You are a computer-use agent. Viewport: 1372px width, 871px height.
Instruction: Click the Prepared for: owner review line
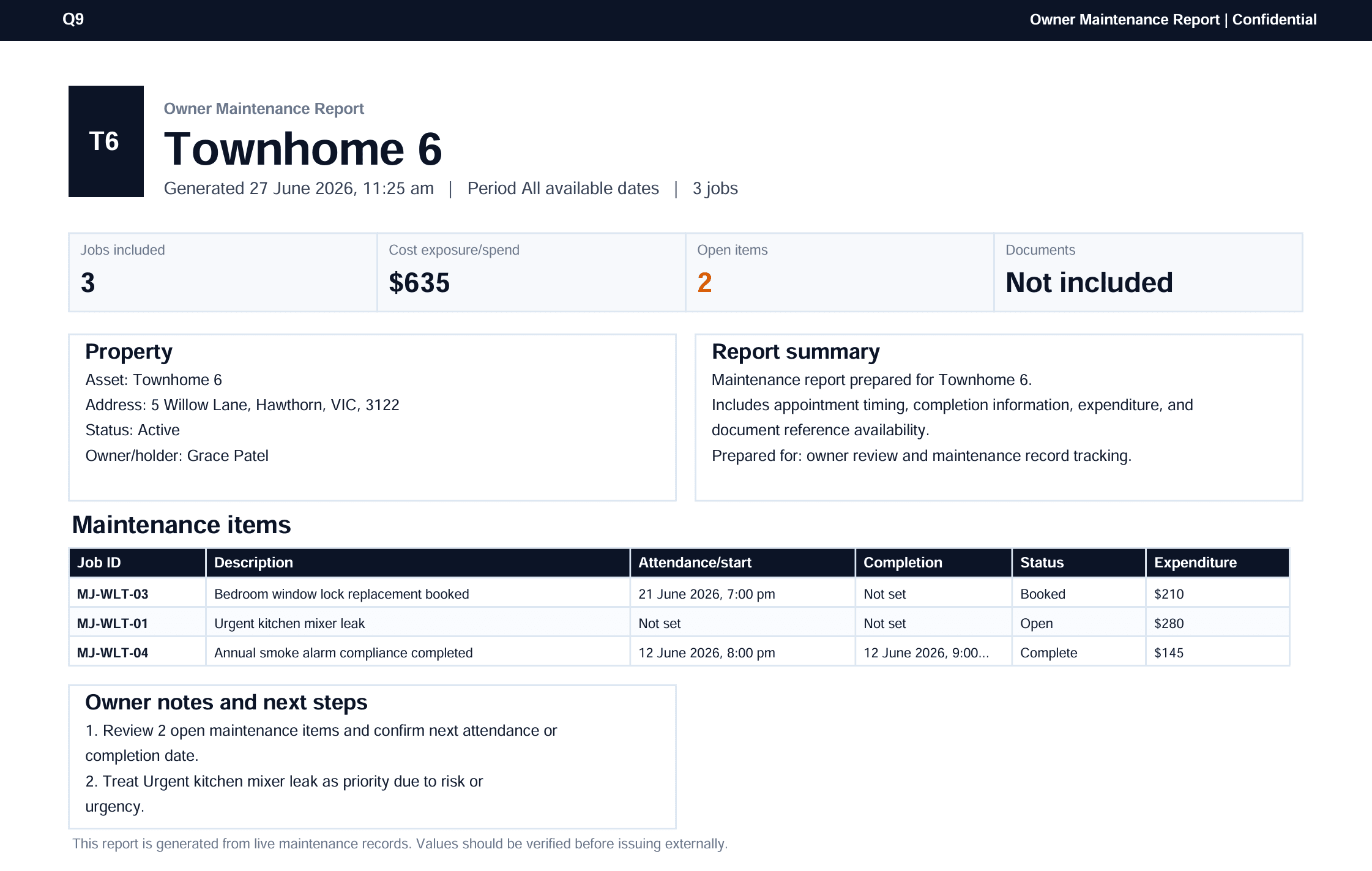(922, 456)
